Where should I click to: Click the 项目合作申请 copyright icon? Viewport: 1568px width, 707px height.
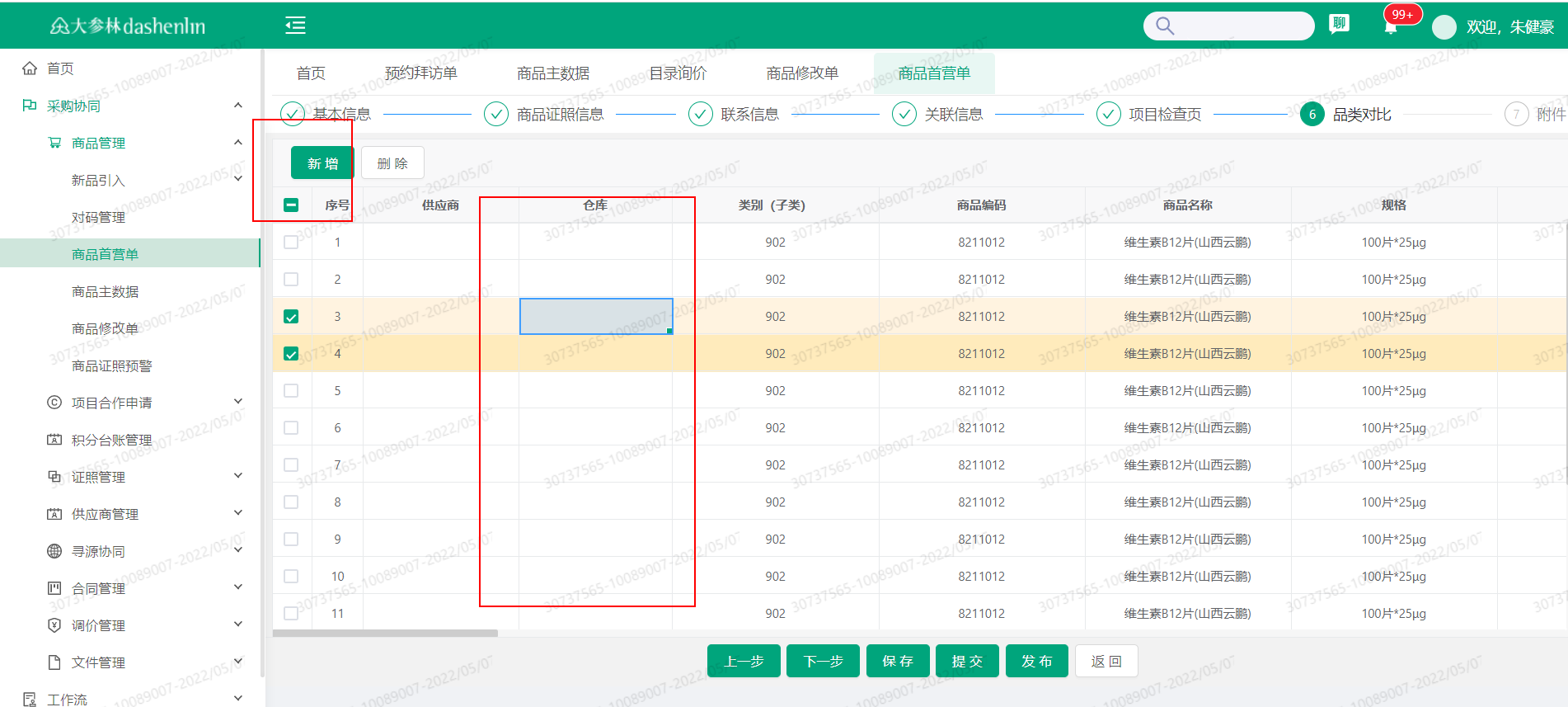pos(54,403)
